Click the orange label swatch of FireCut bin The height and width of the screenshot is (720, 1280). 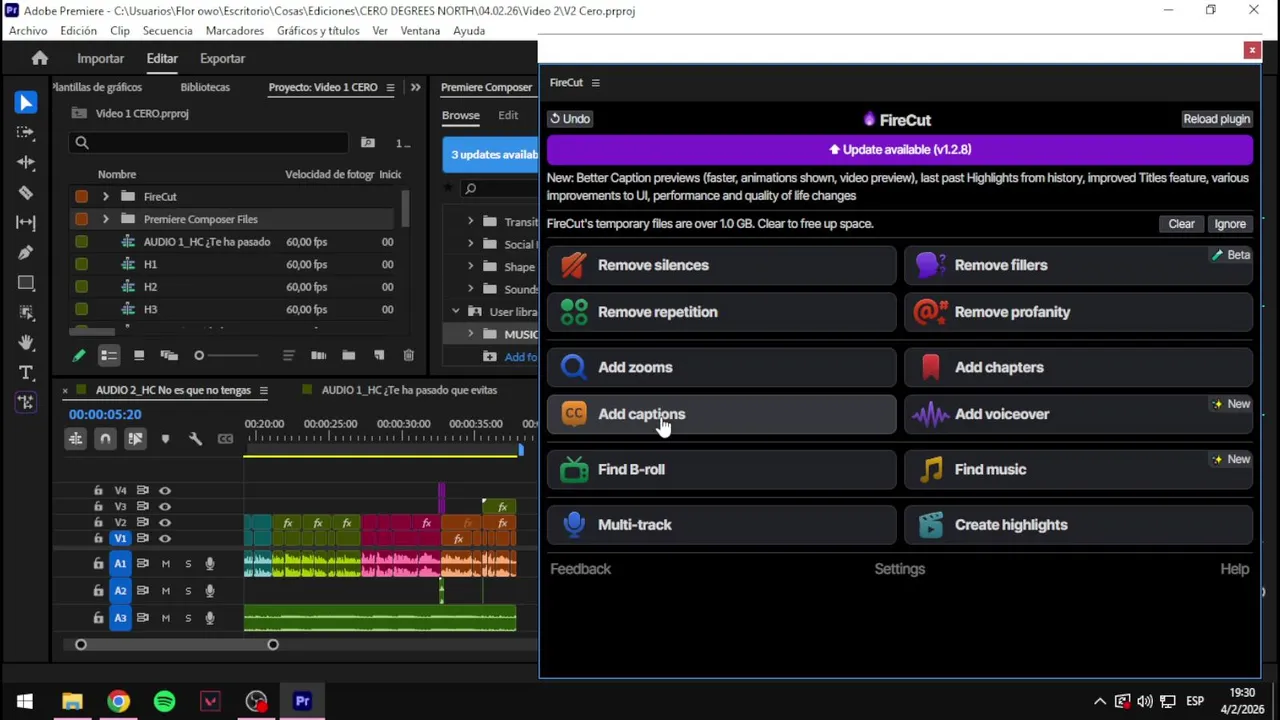(81, 197)
